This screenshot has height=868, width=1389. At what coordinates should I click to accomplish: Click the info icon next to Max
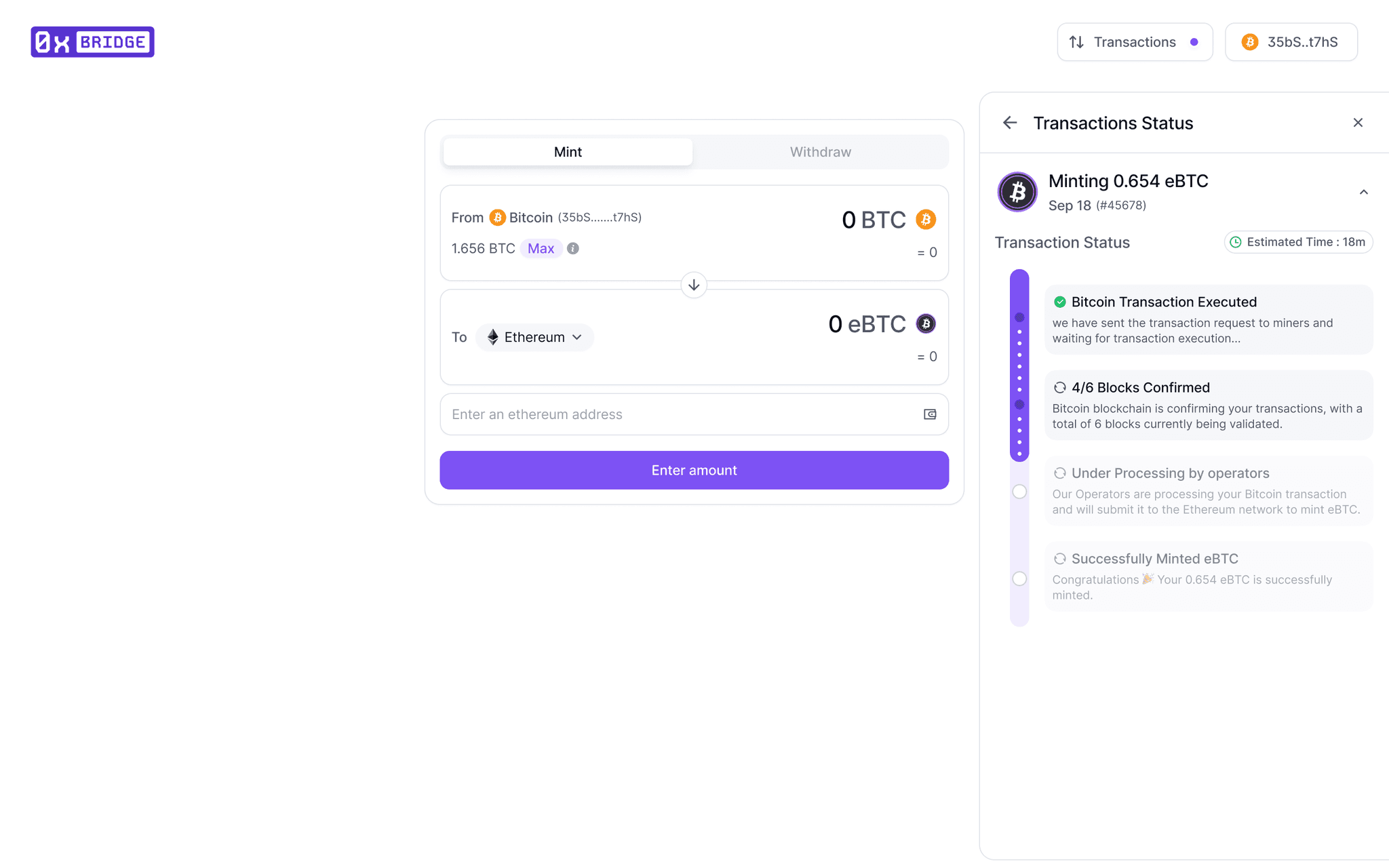[x=573, y=249]
